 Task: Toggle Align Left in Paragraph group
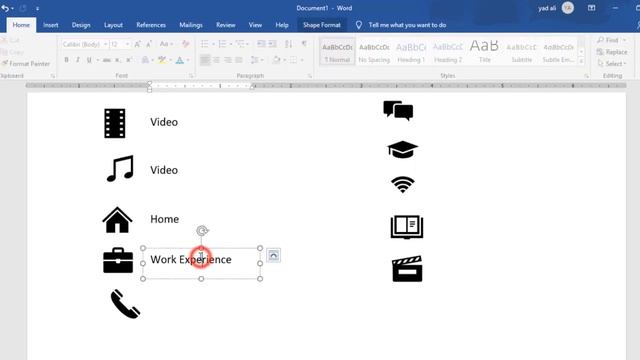point(205,60)
